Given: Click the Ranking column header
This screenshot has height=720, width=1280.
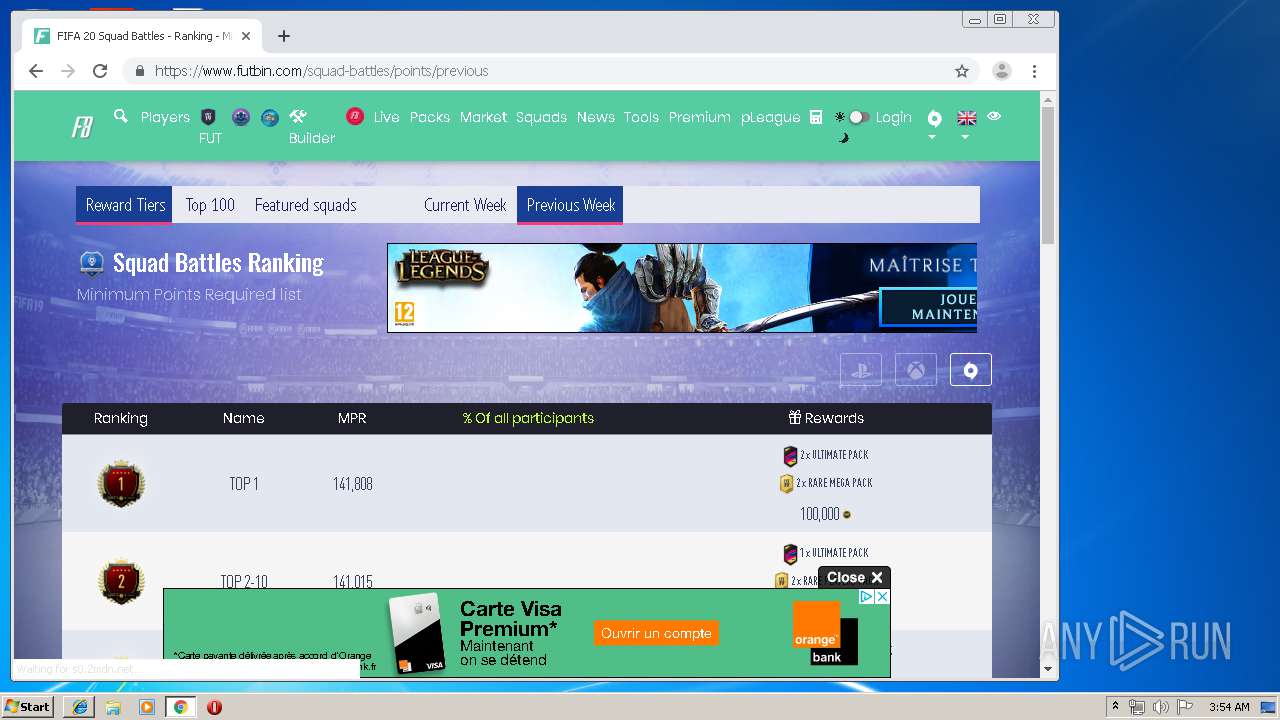Looking at the screenshot, I should pos(121,418).
